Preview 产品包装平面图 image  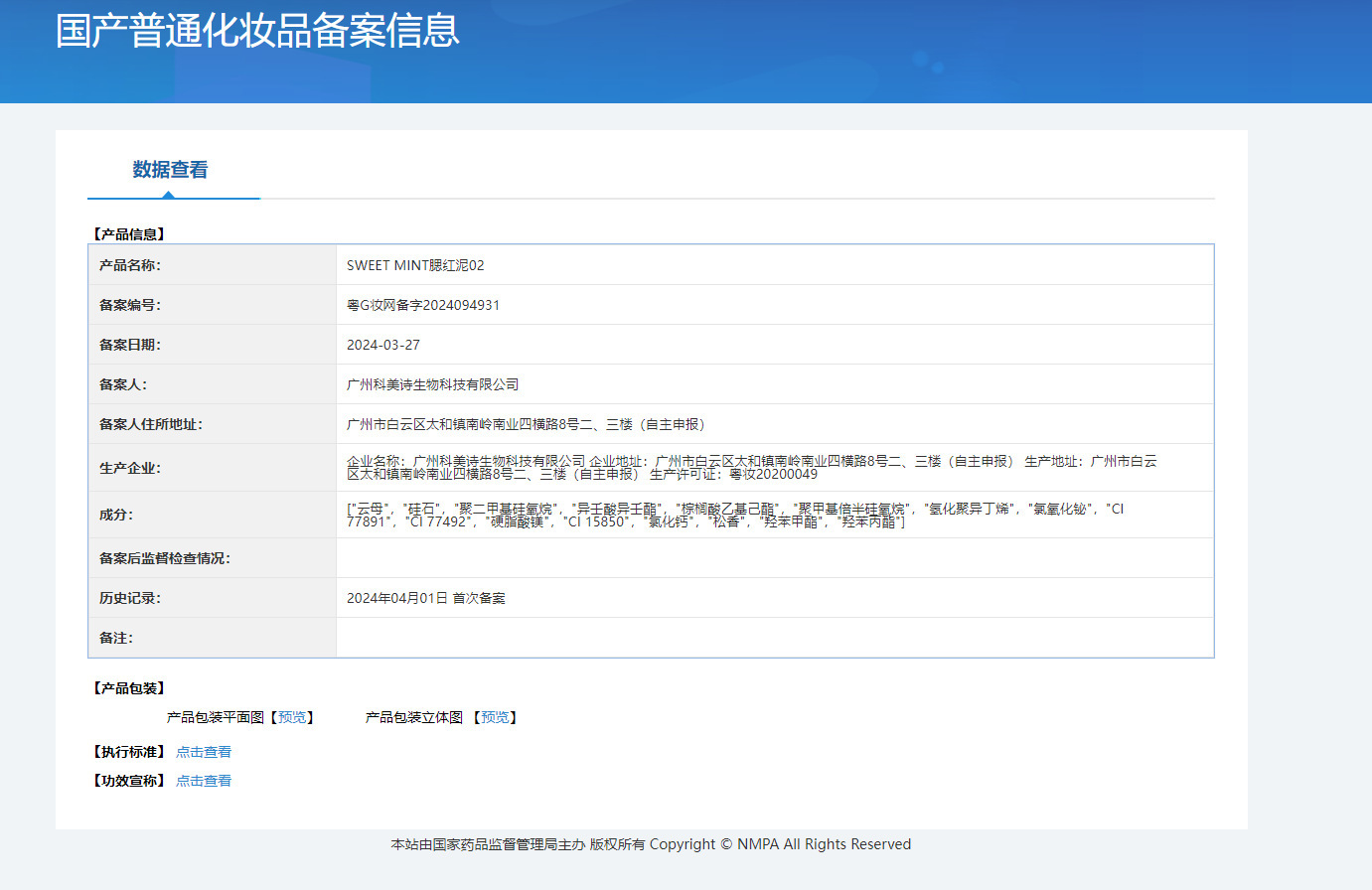point(292,717)
